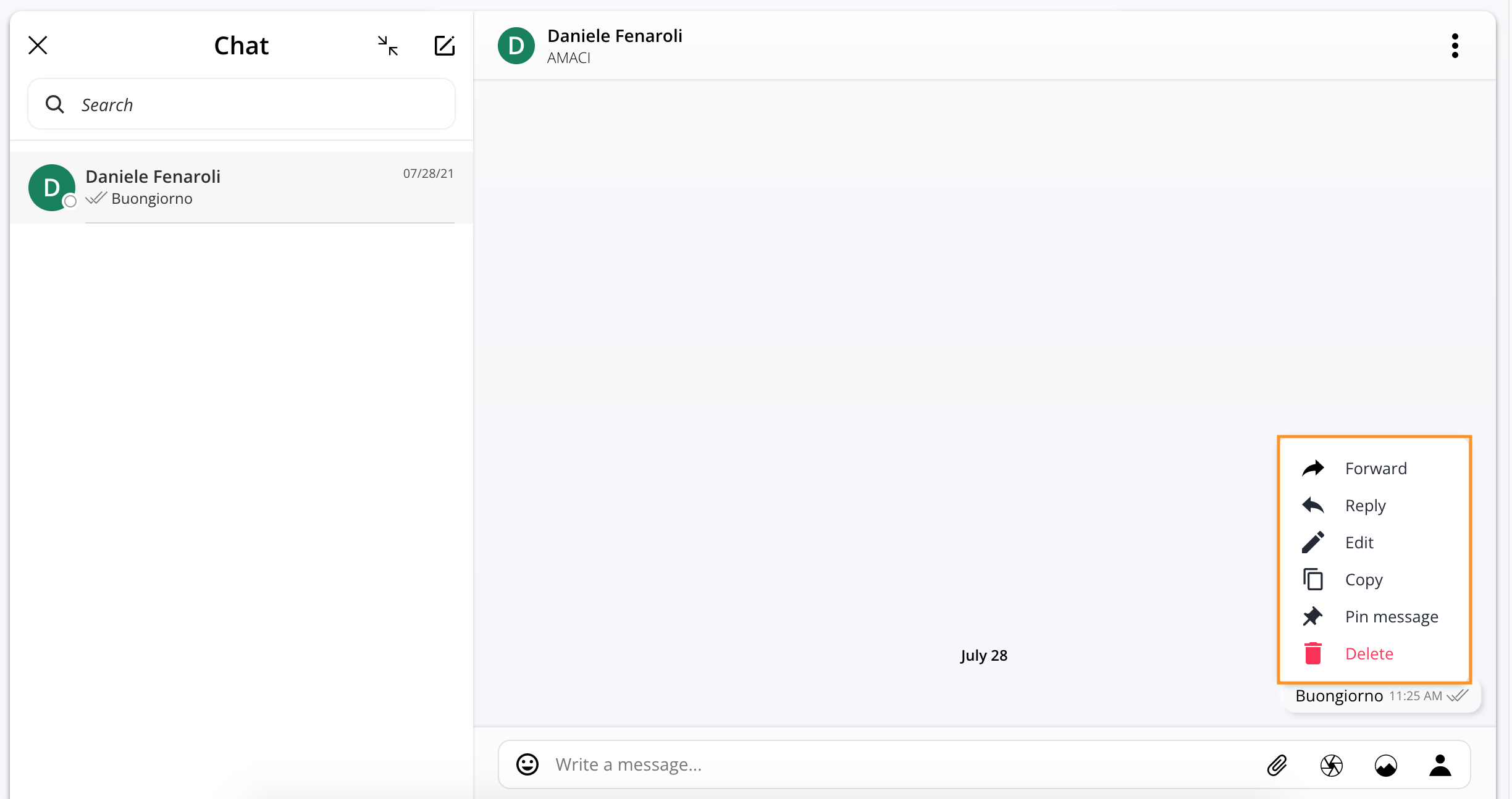Click the magnifier icon in the search box
The image size is (1512, 799).
55,104
